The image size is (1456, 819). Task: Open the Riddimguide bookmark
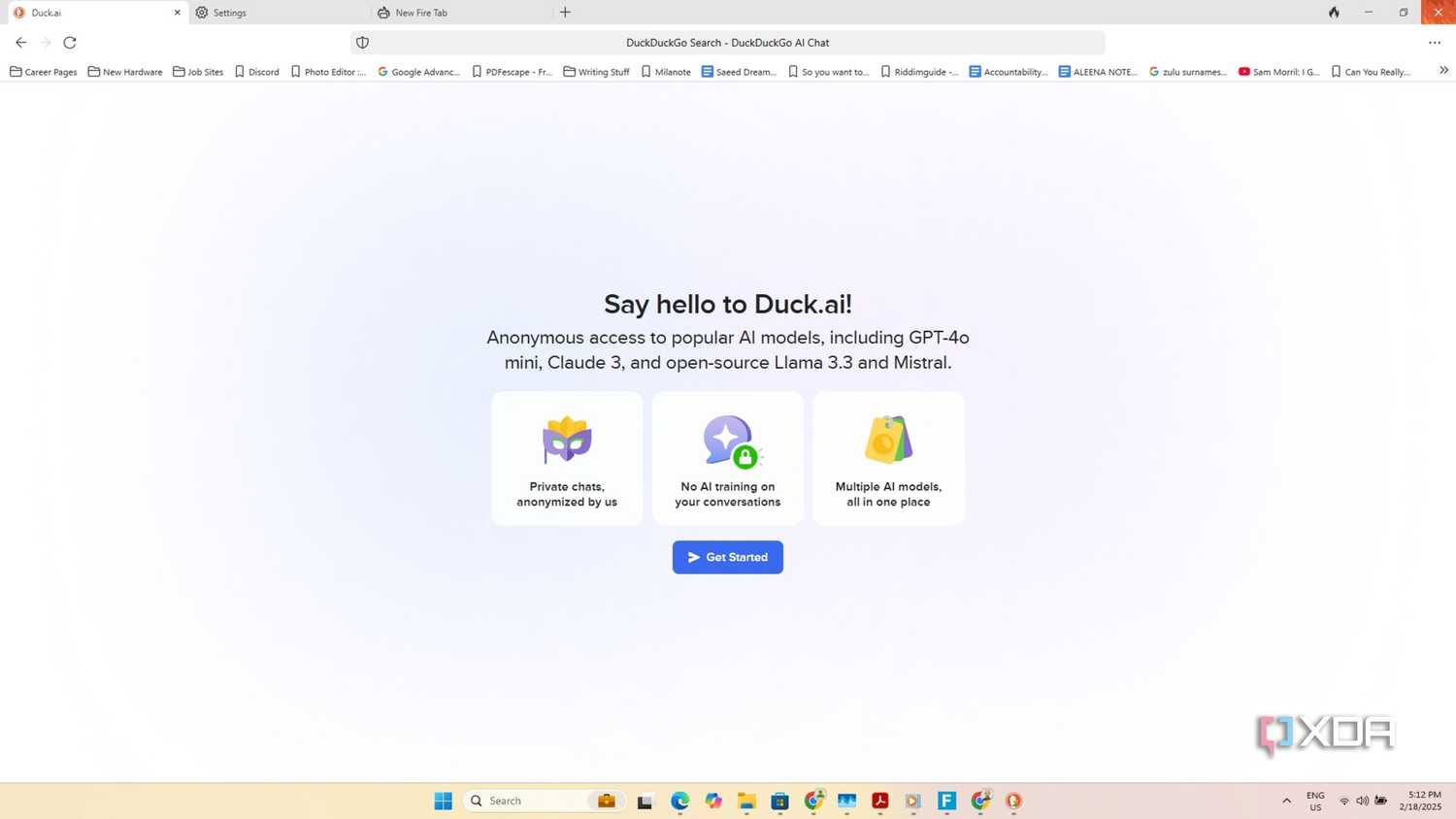coord(919,72)
